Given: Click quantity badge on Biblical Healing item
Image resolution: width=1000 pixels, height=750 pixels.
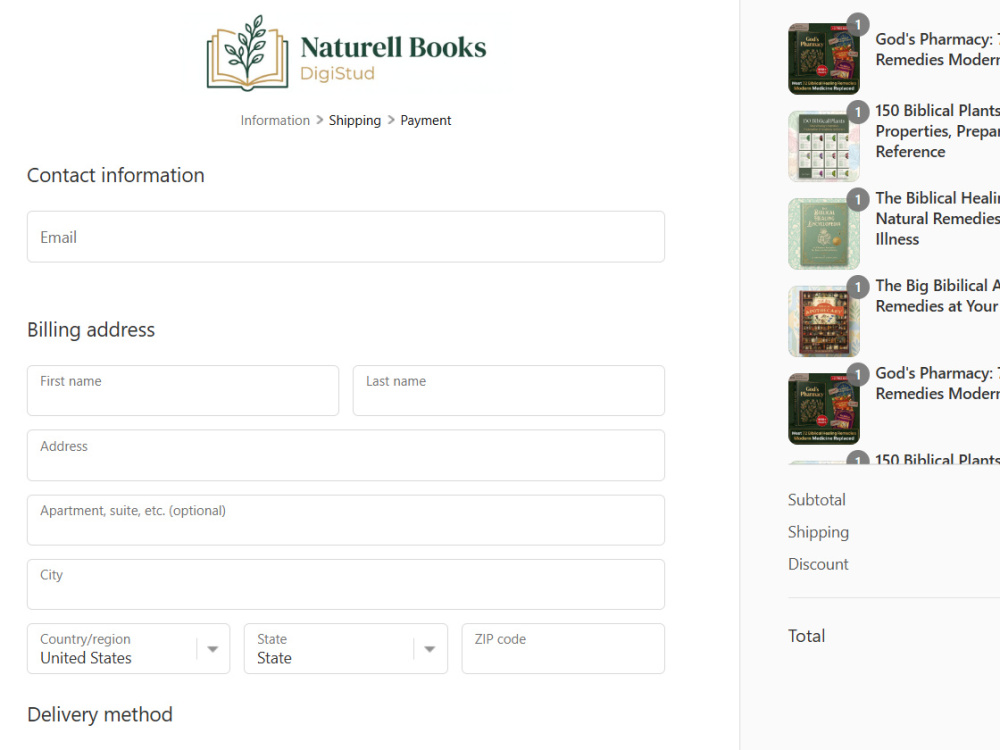Looking at the screenshot, I should tap(858, 200).
